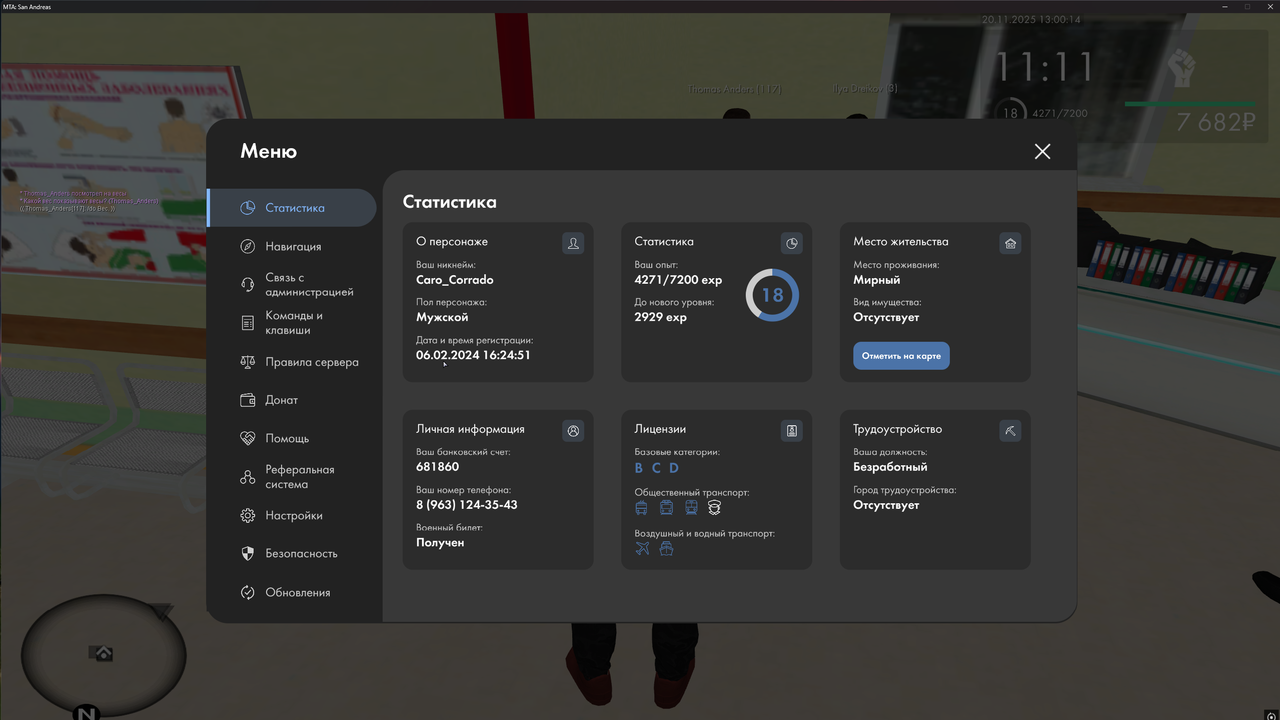Click the 11:11 game clock

1045,68
